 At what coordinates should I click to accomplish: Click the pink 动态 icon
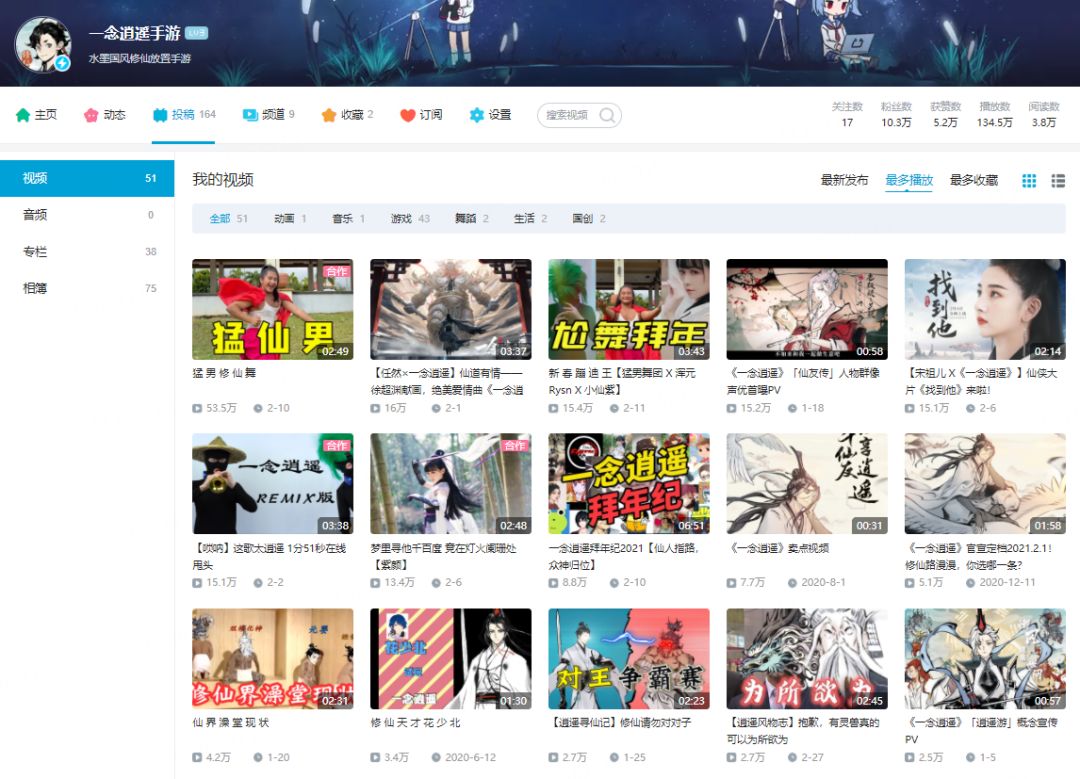(92, 115)
